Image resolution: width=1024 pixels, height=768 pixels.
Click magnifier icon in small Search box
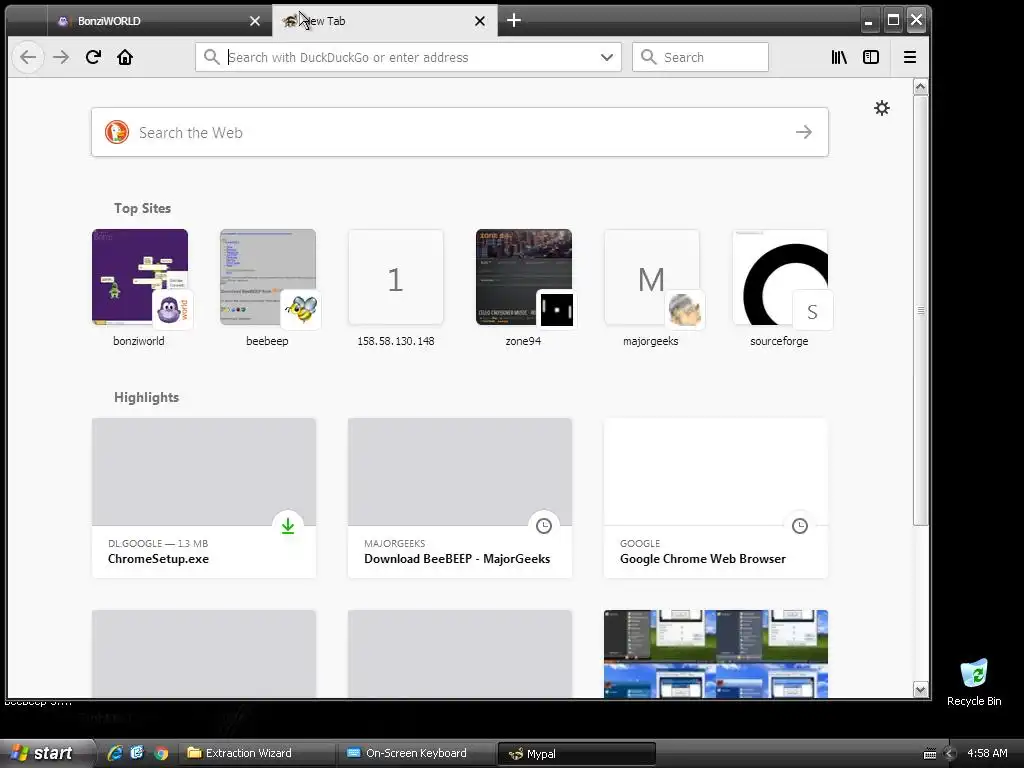(648, 57)
